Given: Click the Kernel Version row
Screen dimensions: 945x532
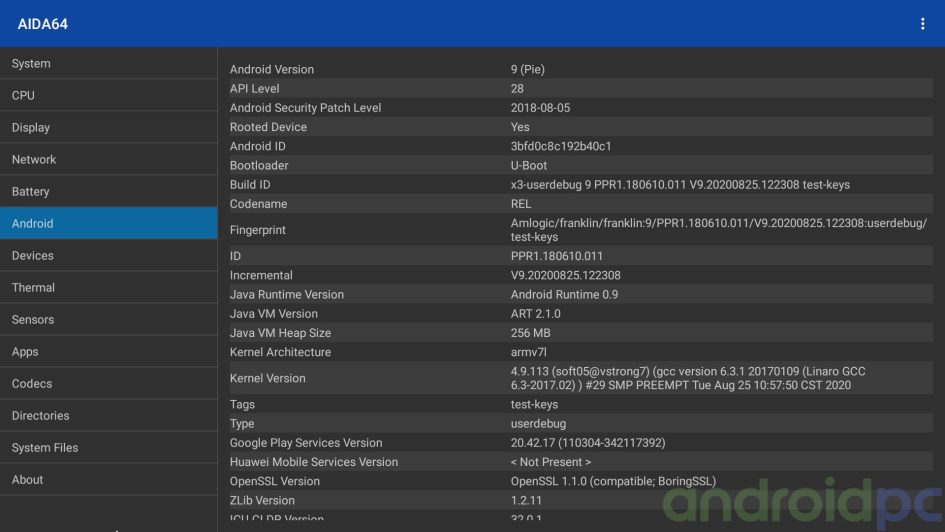Looking at the screenshot, I should point(581,378).
